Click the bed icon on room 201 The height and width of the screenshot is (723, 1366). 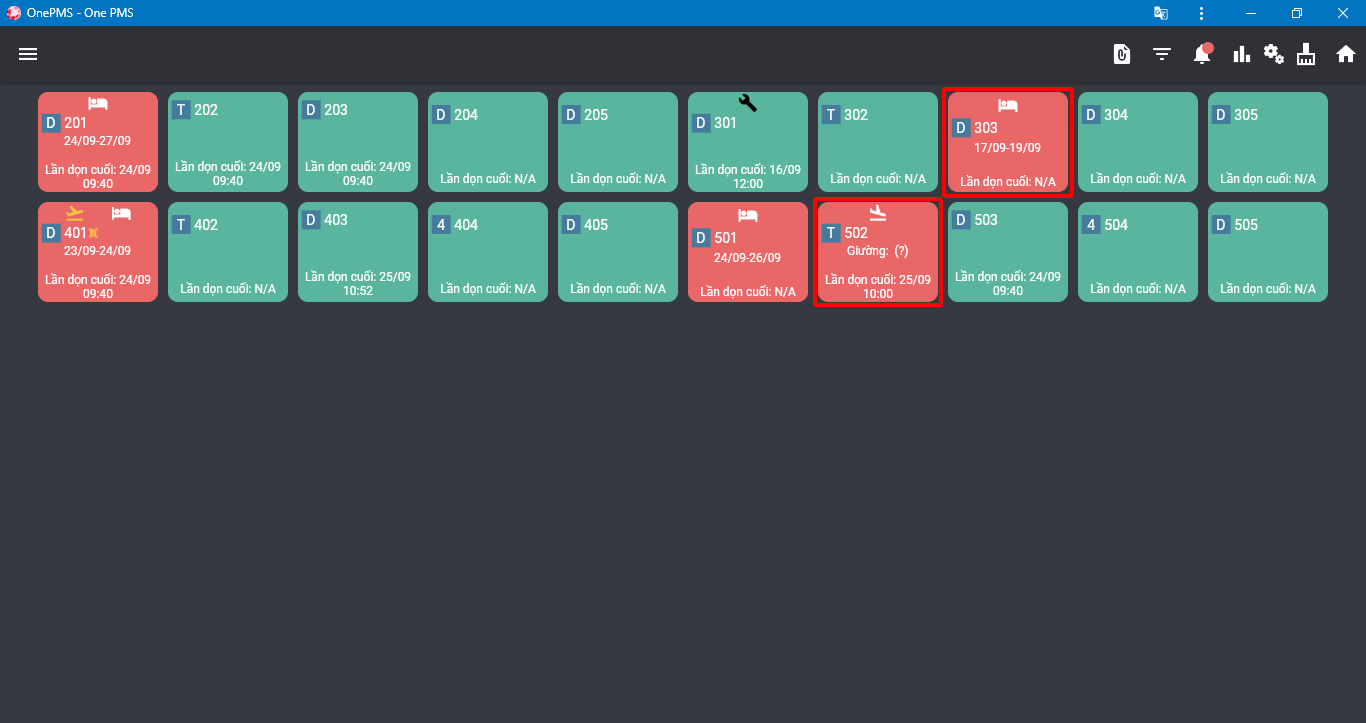(97, 103)
